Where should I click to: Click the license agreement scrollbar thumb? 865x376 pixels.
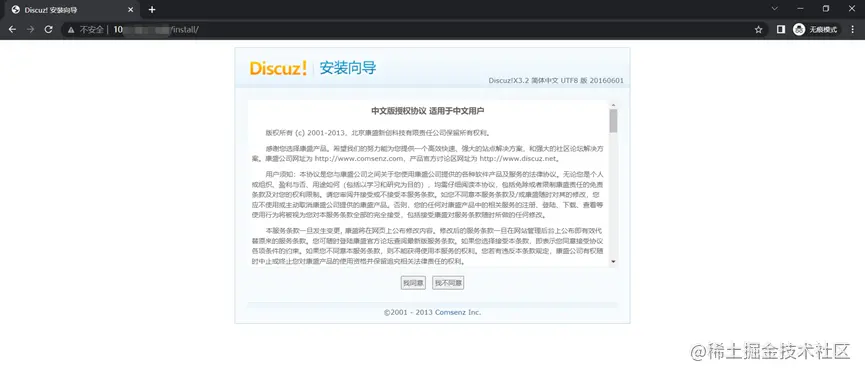[613, 121]
